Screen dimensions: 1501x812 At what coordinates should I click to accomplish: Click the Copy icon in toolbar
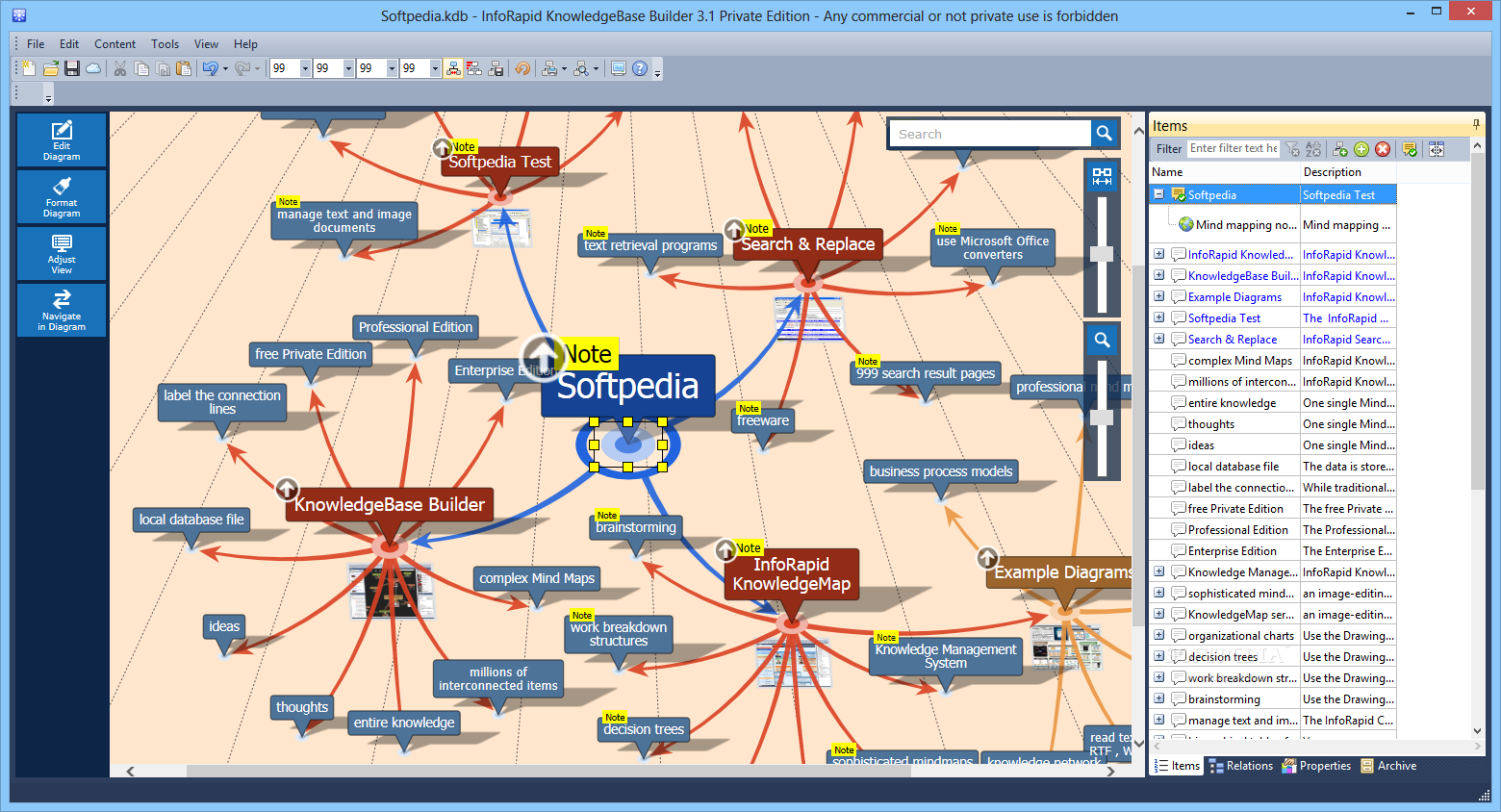click(141, 68)
